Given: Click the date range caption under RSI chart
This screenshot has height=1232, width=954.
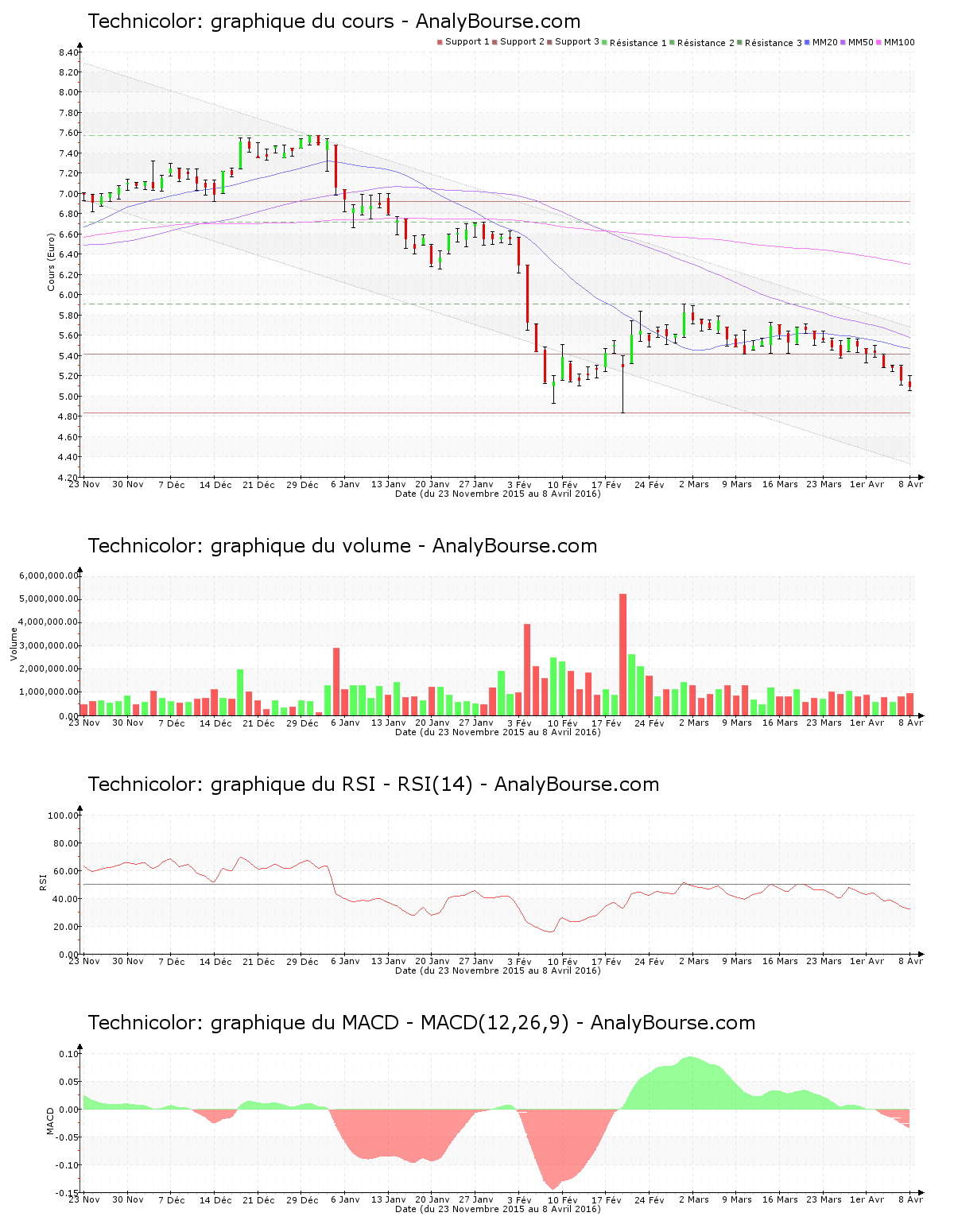Looking at the screenshot, I should pos(498,970).
